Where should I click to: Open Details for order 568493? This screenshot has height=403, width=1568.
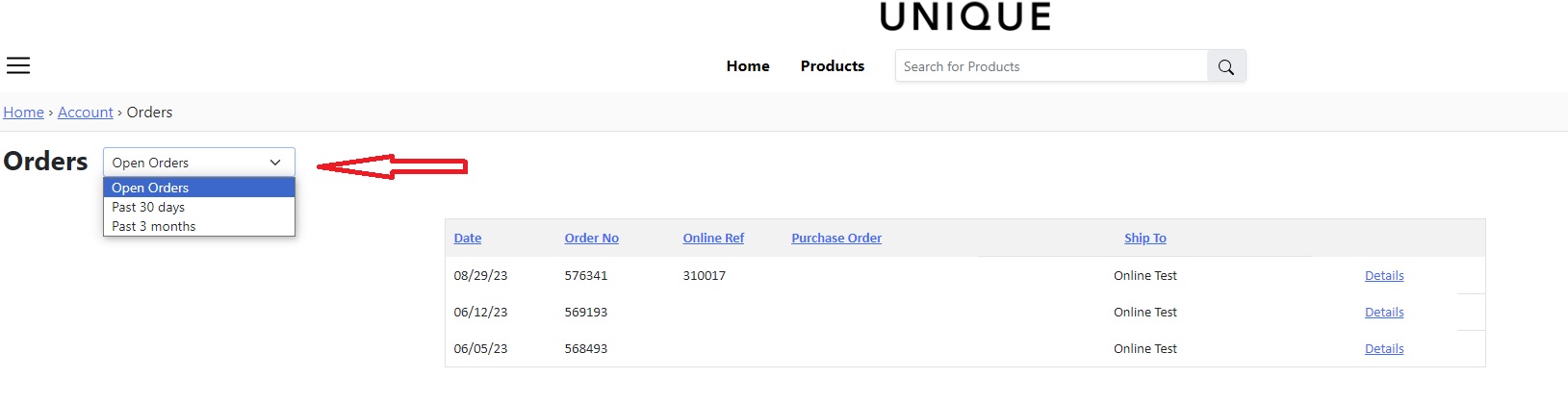pos(1383,349)
